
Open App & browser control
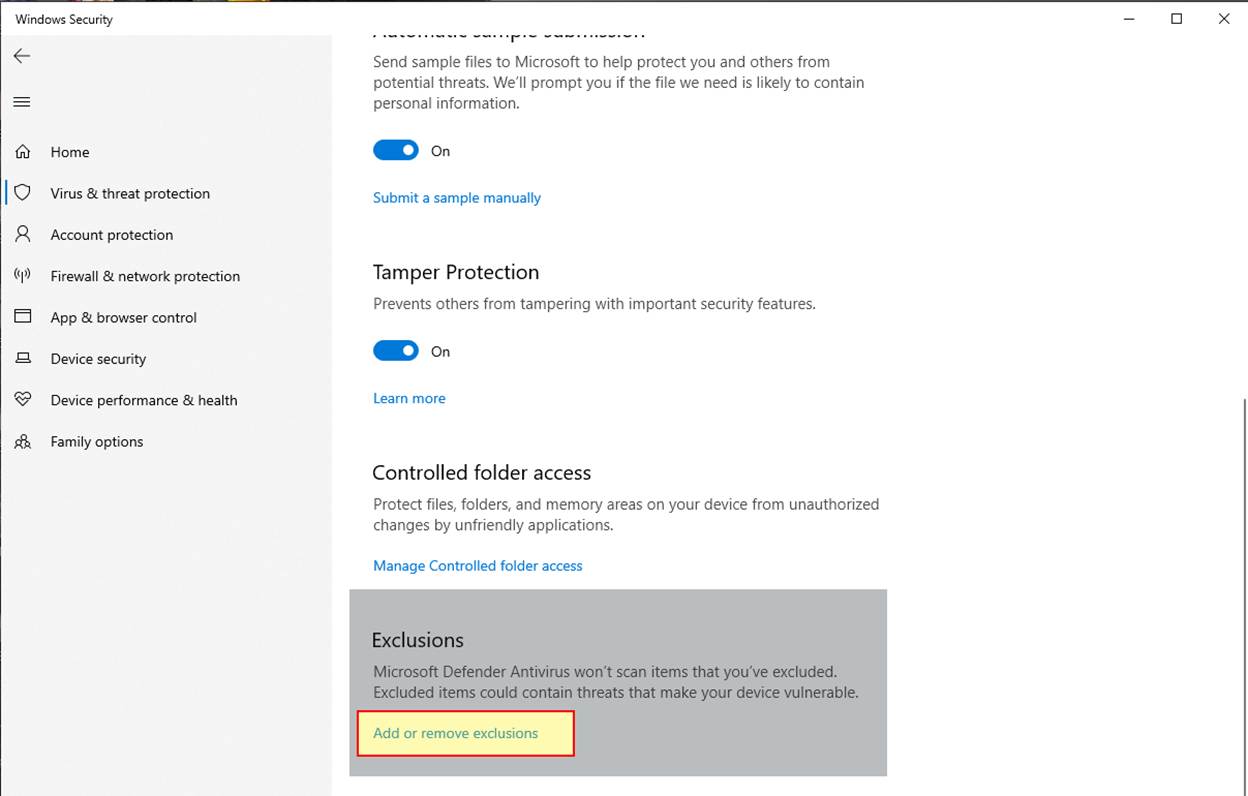[x=124, y=317]
